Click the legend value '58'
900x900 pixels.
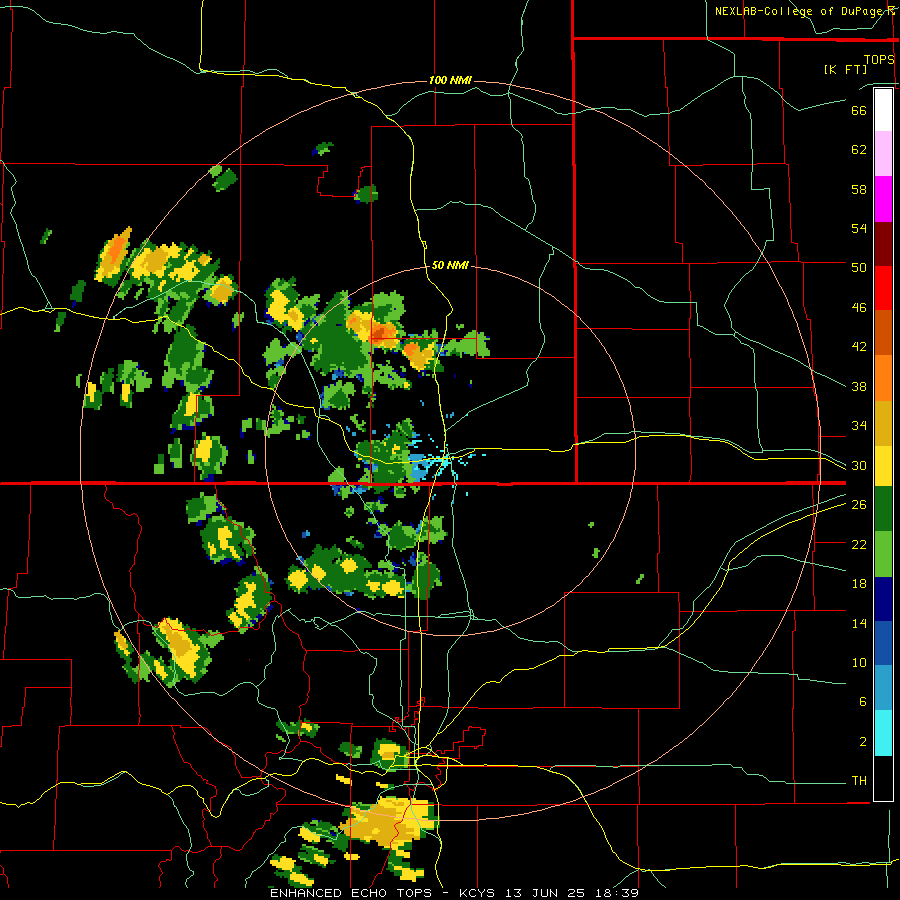[x=859, y=189]
